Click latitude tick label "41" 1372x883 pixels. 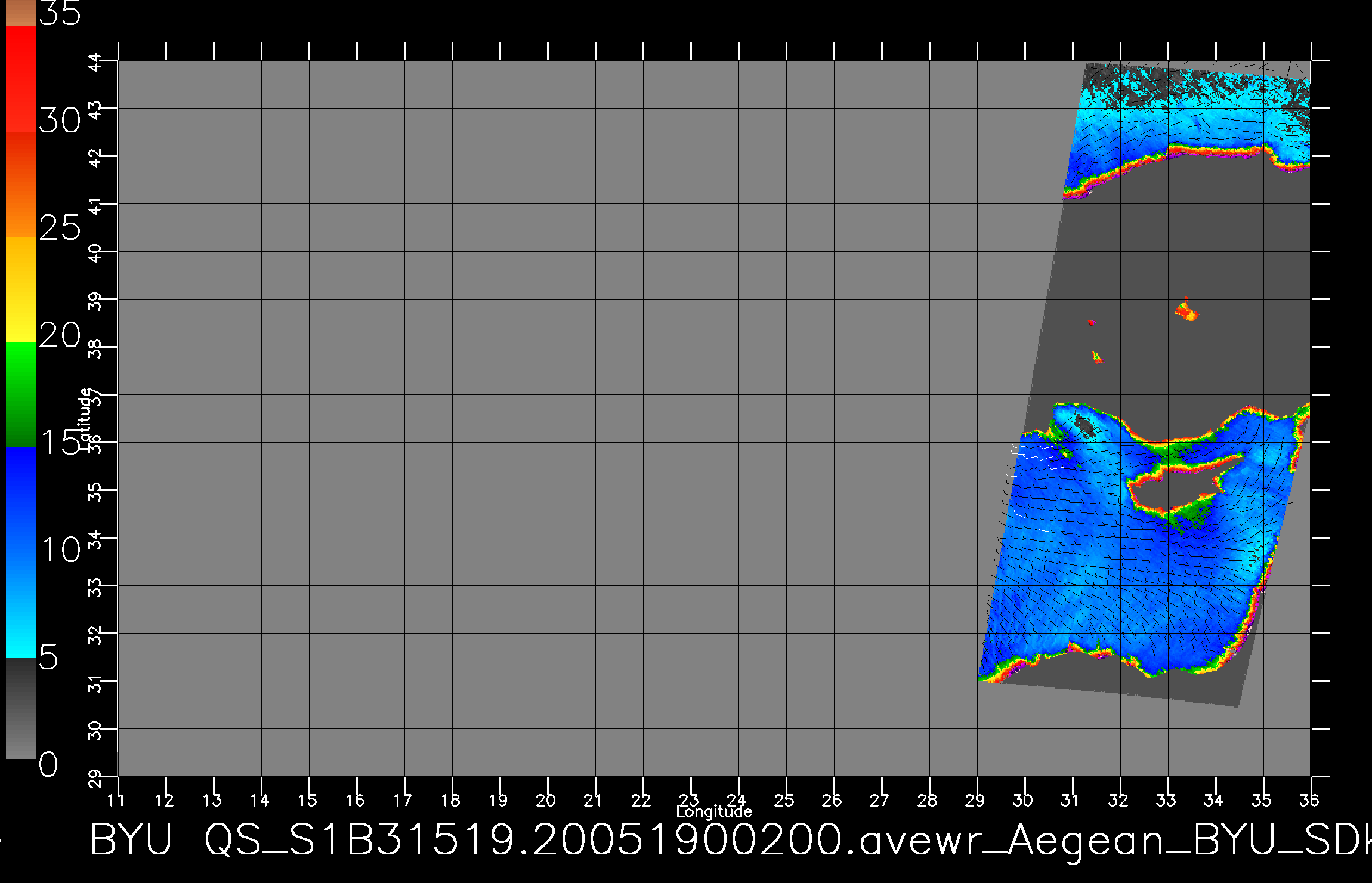click(96, 206)
